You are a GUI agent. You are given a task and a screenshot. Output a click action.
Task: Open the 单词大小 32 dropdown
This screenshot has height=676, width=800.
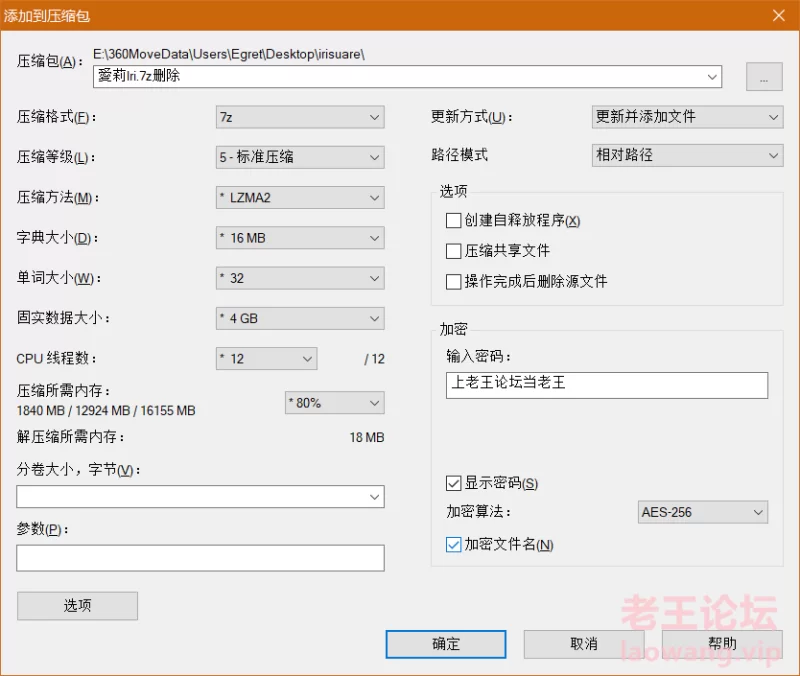click(x=300, y=278)
